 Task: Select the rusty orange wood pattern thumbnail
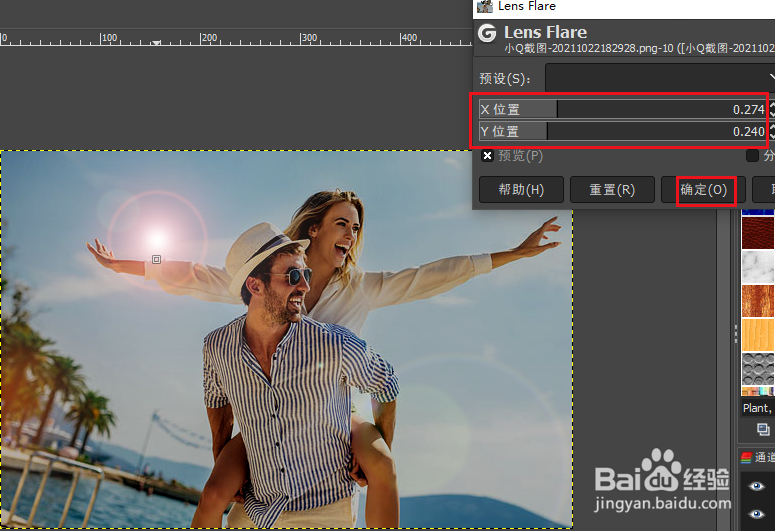758,301
